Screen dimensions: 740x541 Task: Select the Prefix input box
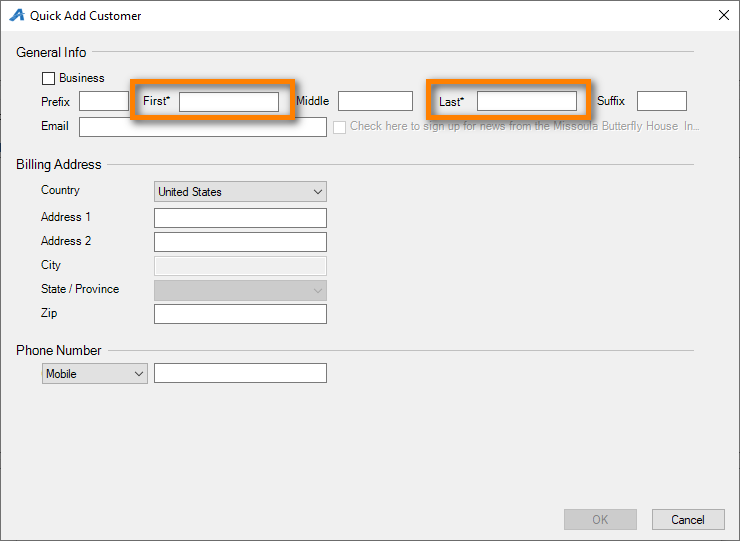click(x=104, y=101)
